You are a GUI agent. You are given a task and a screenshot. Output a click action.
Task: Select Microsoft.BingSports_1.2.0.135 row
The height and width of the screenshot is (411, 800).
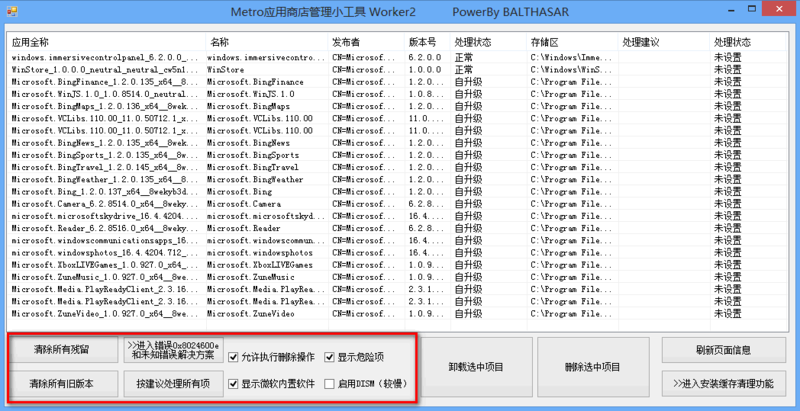point(396,155)
